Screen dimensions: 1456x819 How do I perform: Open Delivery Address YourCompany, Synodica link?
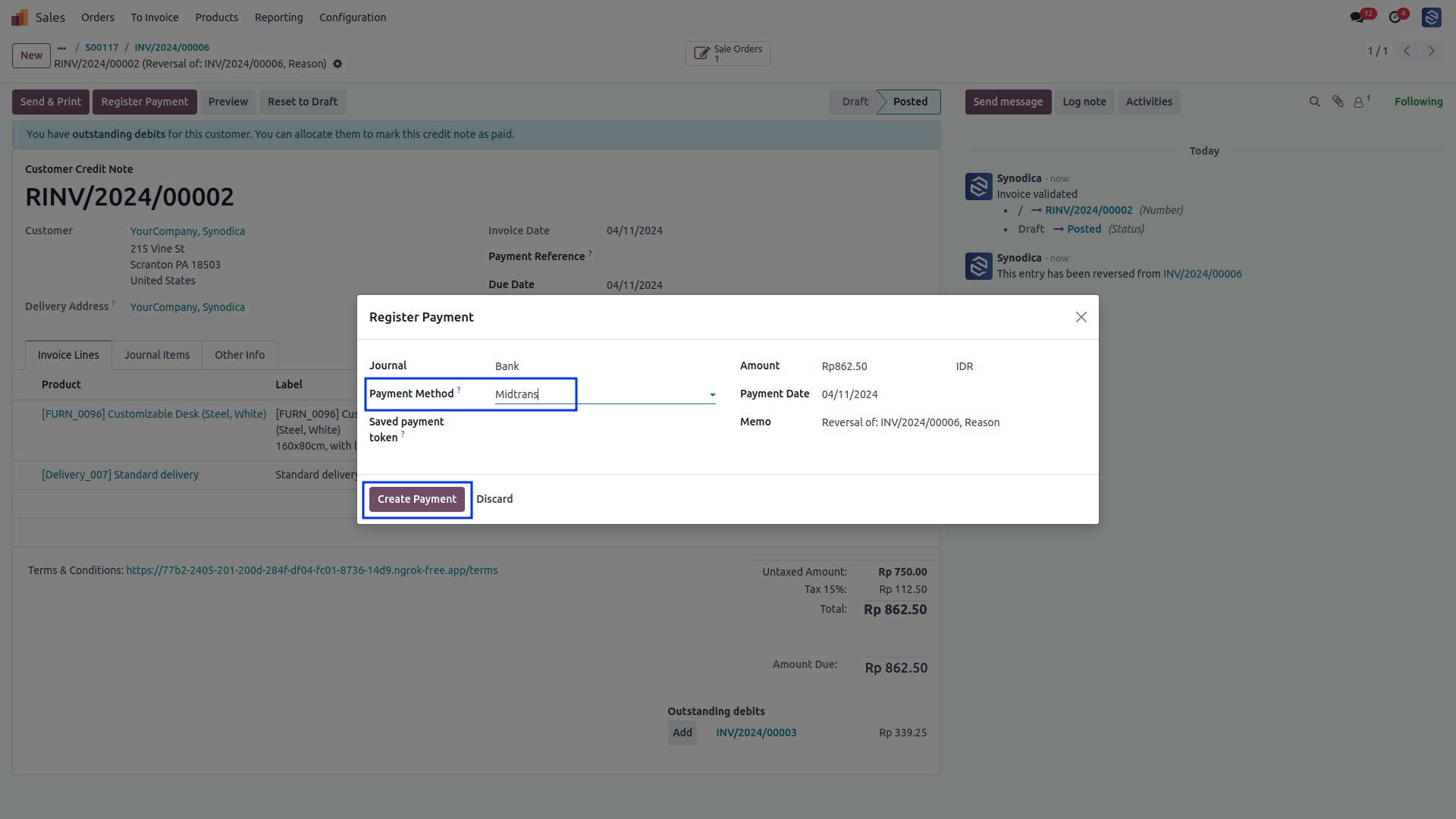coord(187,307)
